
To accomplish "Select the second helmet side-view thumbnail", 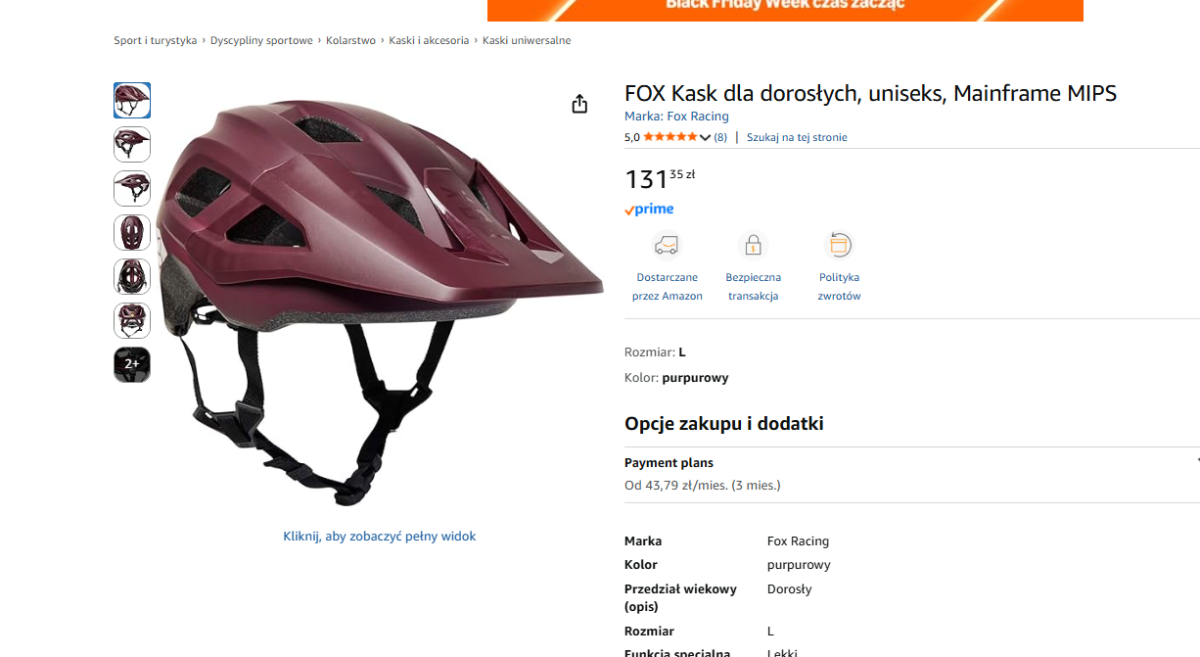I will 132,144.
